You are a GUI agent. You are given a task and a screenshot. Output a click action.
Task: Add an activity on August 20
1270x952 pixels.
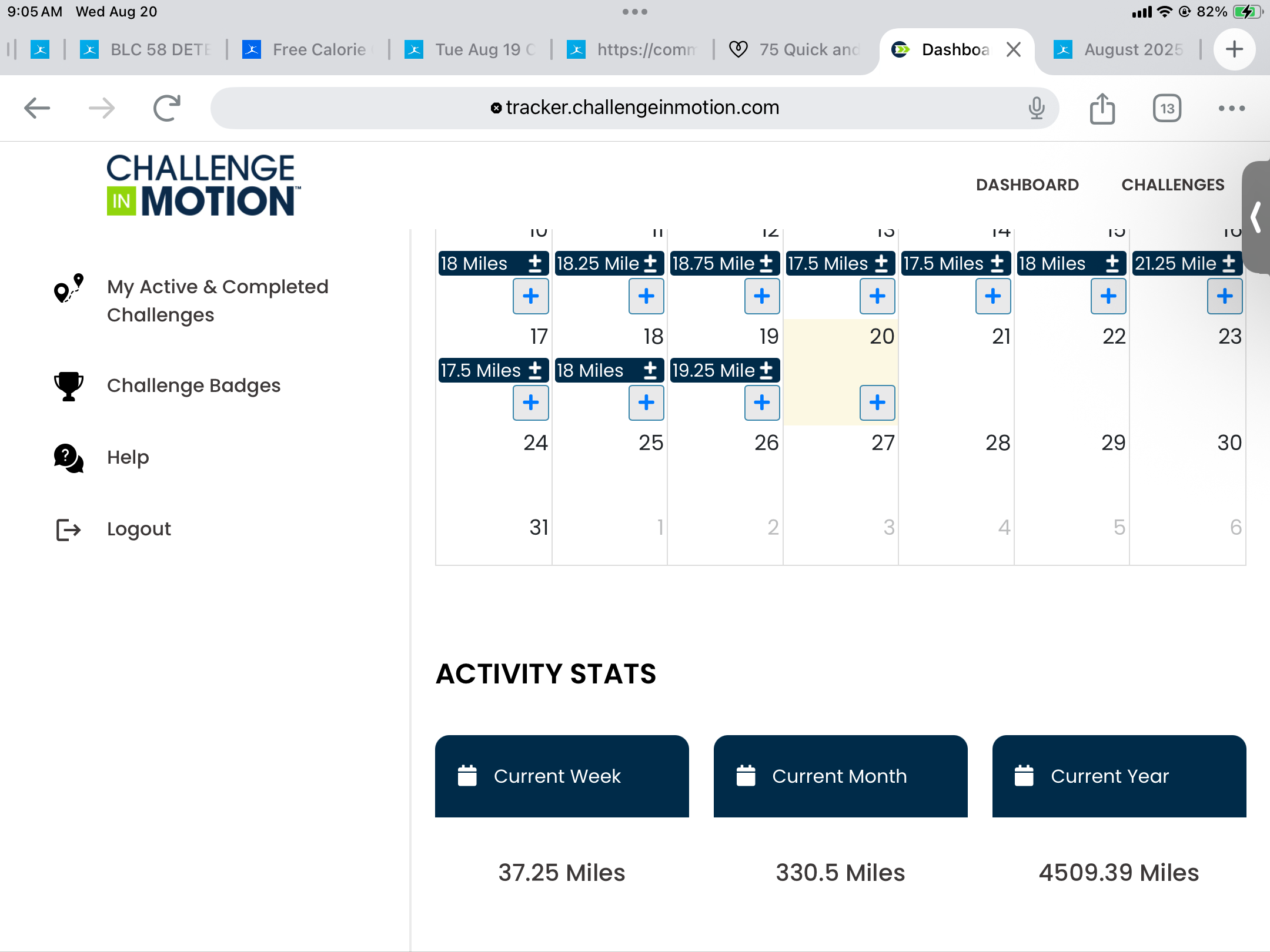click(x=877, y=403)
